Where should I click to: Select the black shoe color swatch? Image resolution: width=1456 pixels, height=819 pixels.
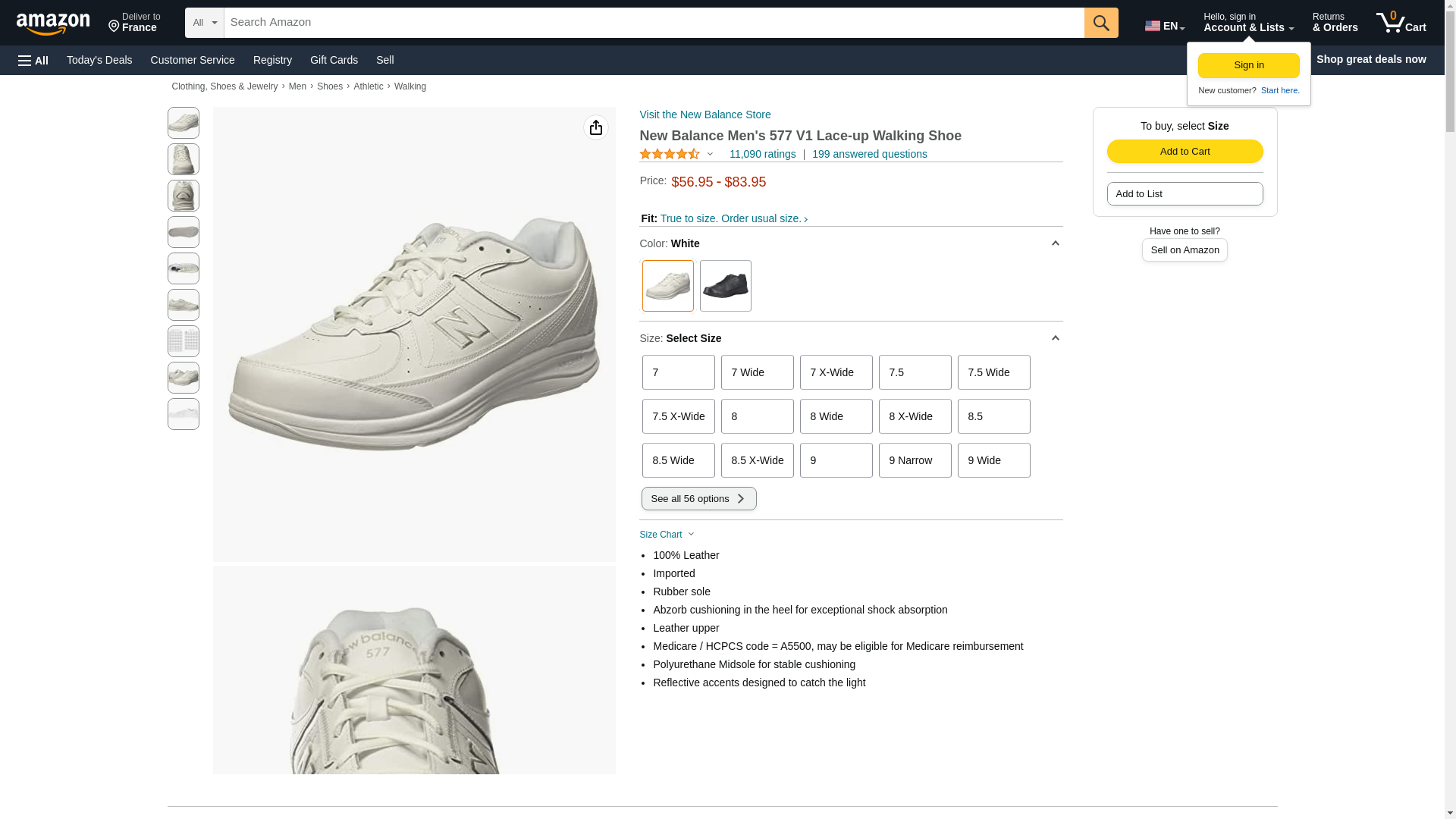coord(725,286)
